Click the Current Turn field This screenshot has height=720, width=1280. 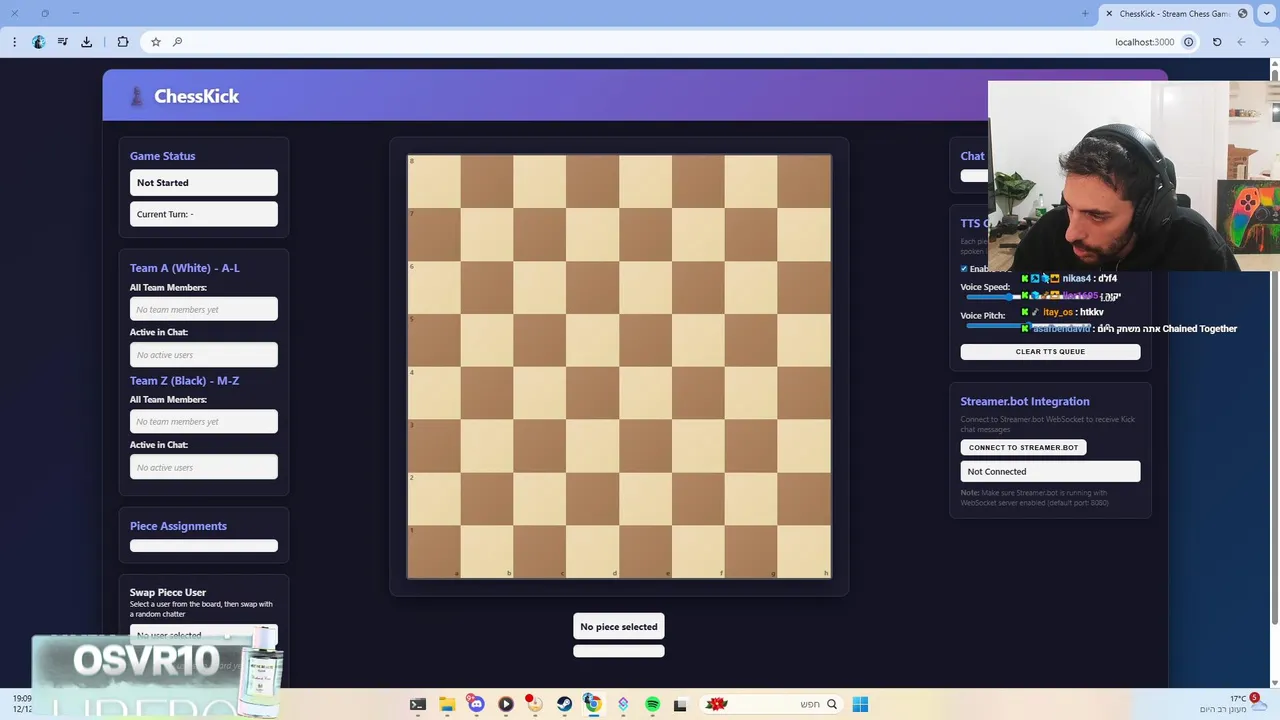coord(204,214)
